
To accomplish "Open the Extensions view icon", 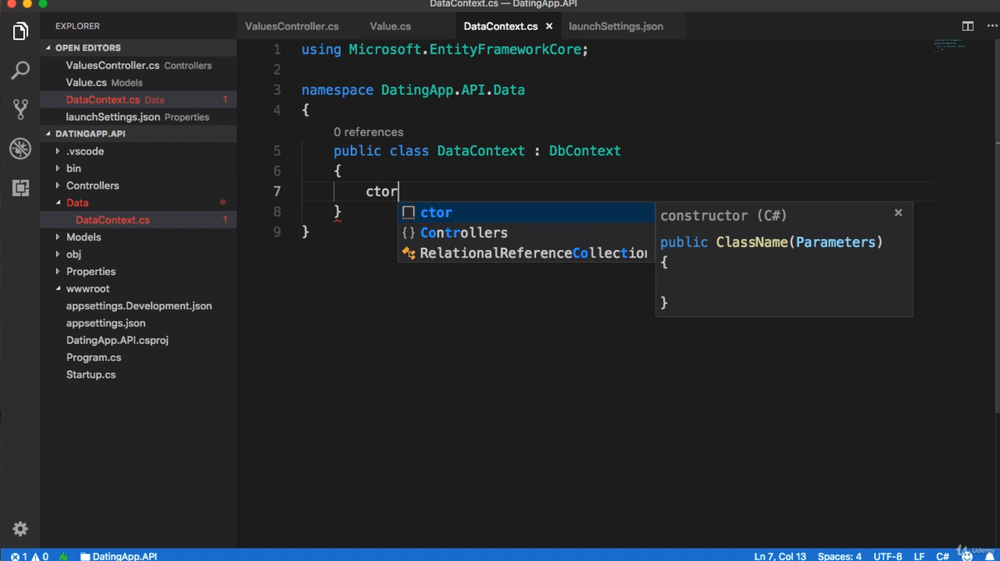I will pyautogui.click(x=20, y=188).
